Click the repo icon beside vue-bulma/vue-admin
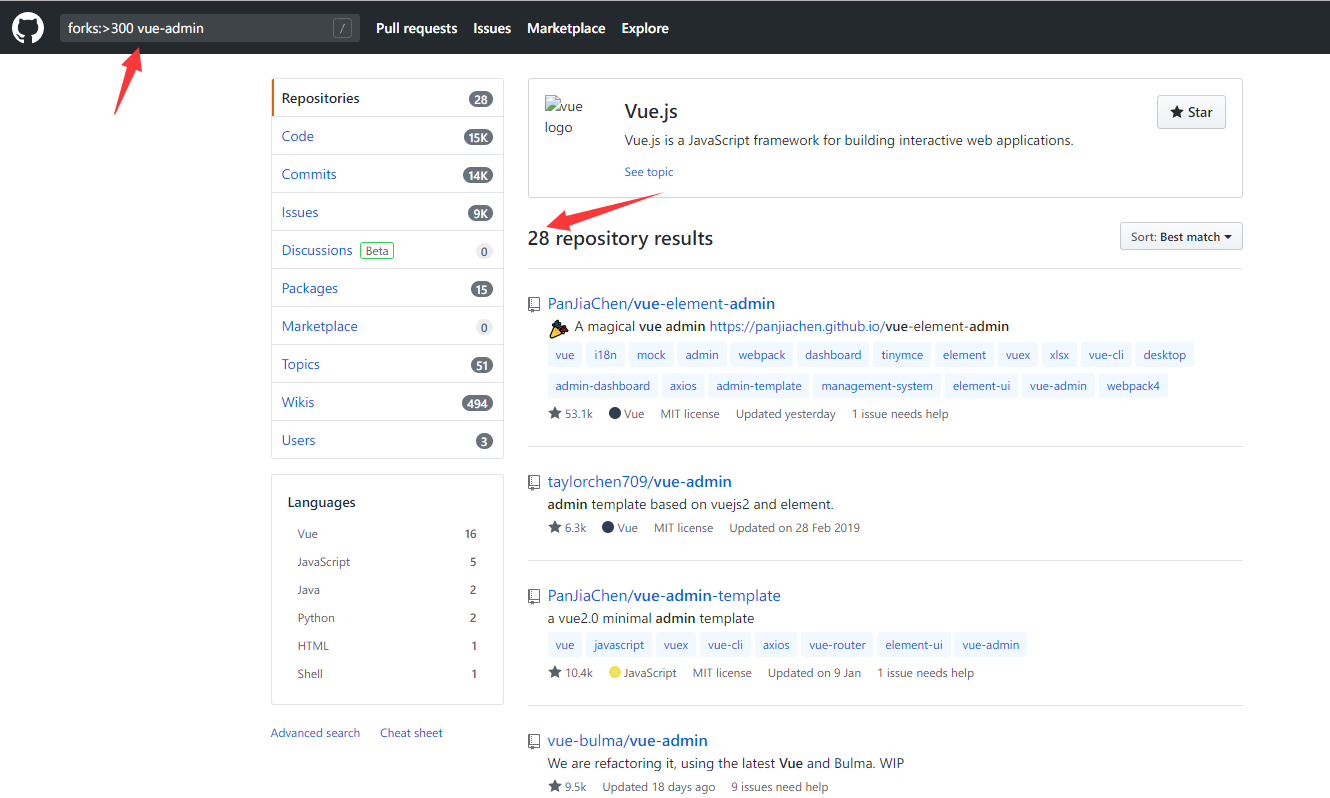 pos(535,741)
